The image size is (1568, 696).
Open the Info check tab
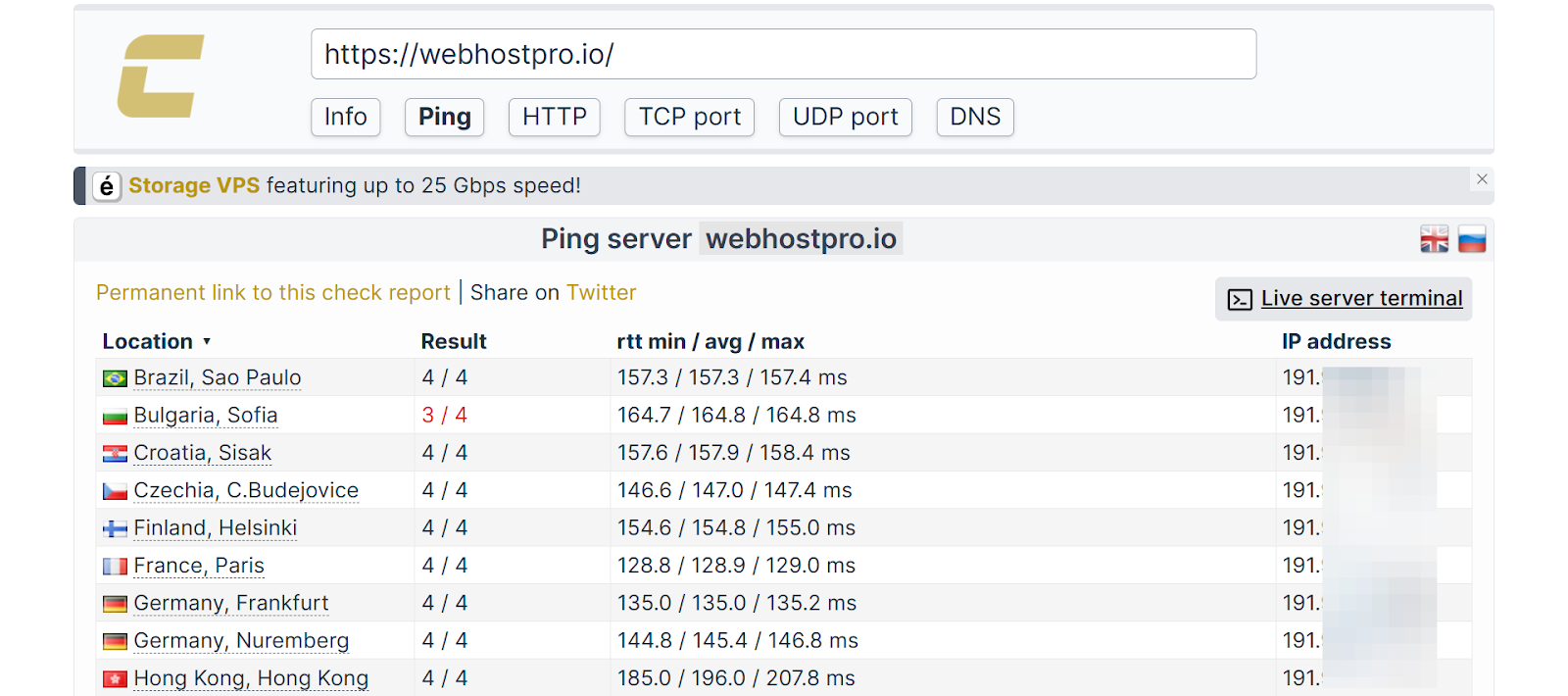(346, 117)
